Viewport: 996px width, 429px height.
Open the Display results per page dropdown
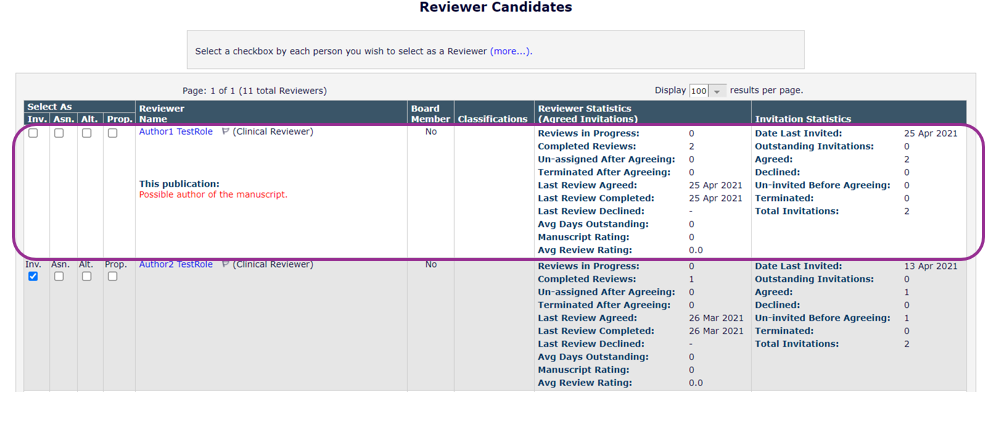[x=708, y=91]
